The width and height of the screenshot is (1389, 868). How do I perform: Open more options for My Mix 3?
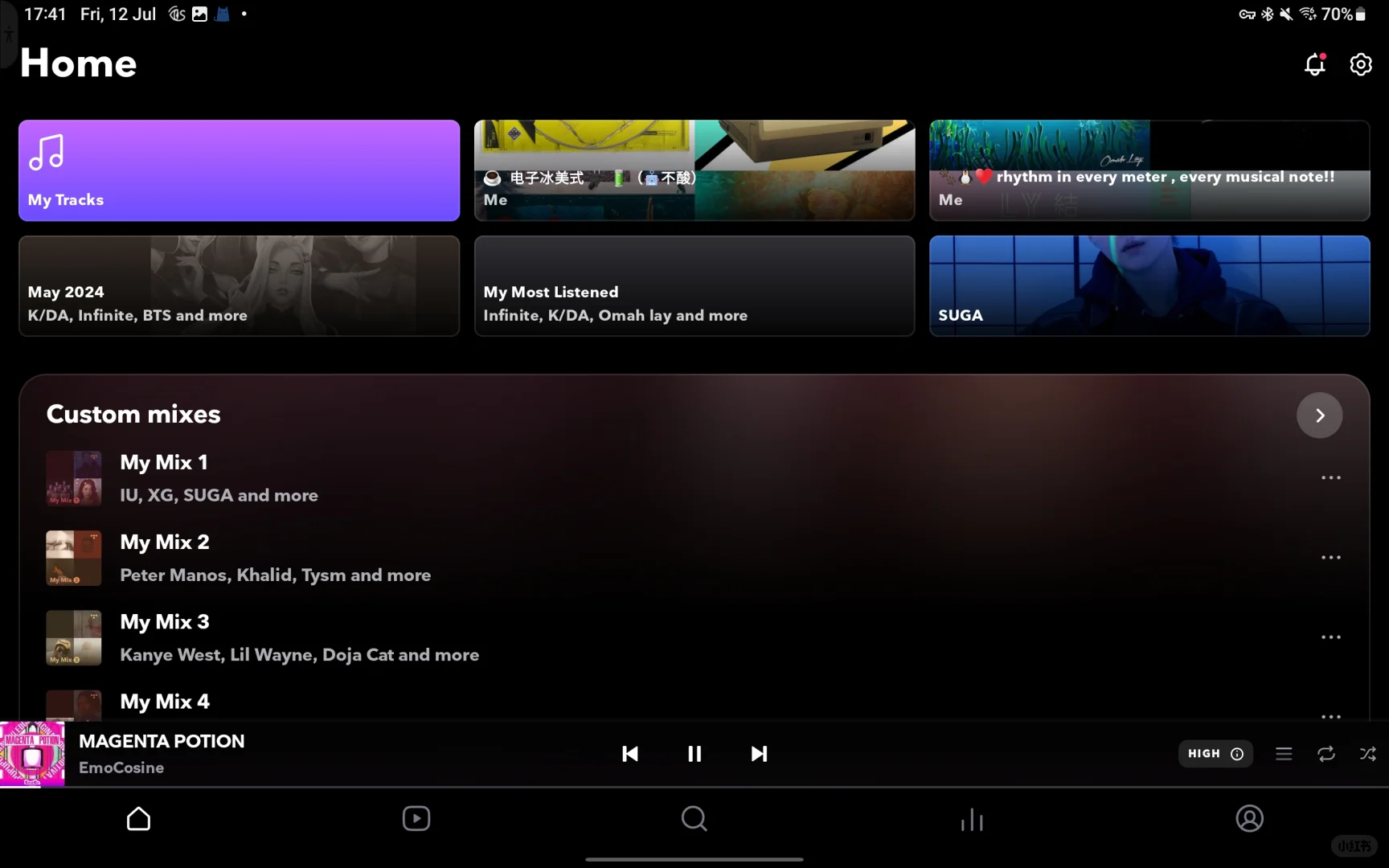(1331, 637)
